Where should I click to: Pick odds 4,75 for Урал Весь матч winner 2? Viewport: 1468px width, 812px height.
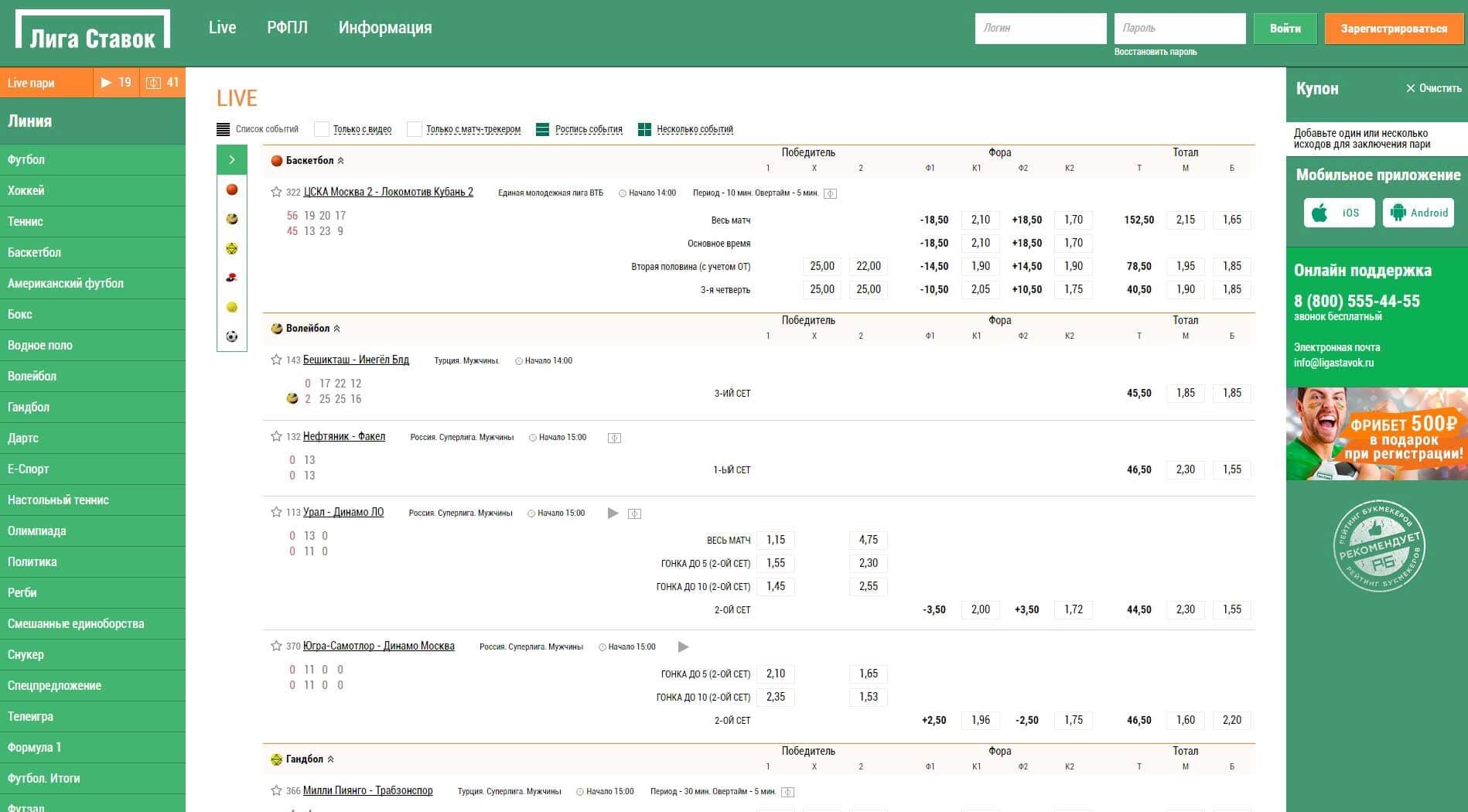click(869, 540)
